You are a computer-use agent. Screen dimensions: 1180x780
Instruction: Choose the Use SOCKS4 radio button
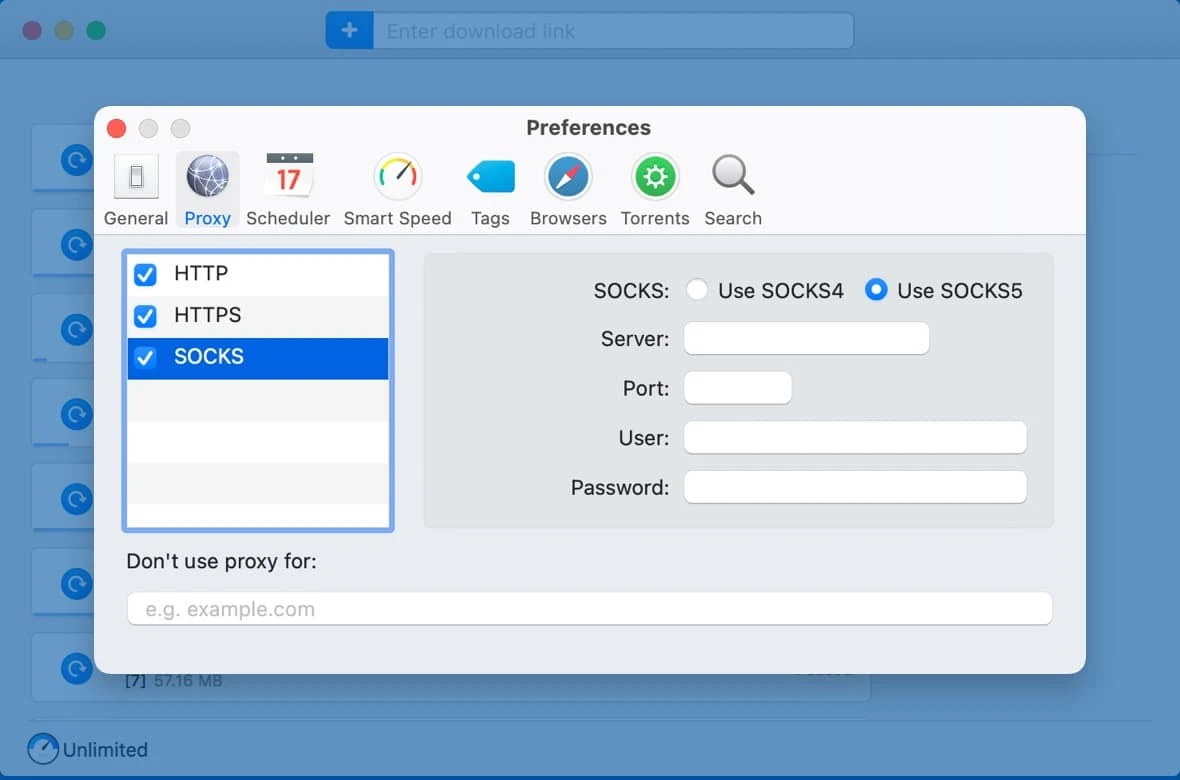(698, 291)
